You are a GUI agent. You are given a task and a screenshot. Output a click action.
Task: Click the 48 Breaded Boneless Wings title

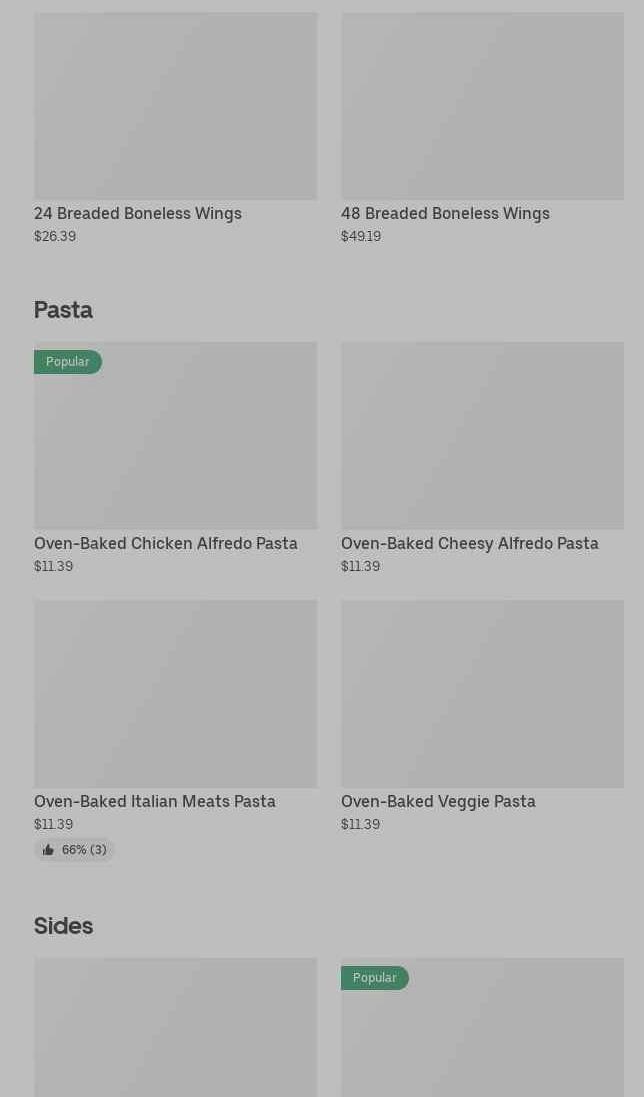point(445,213)
